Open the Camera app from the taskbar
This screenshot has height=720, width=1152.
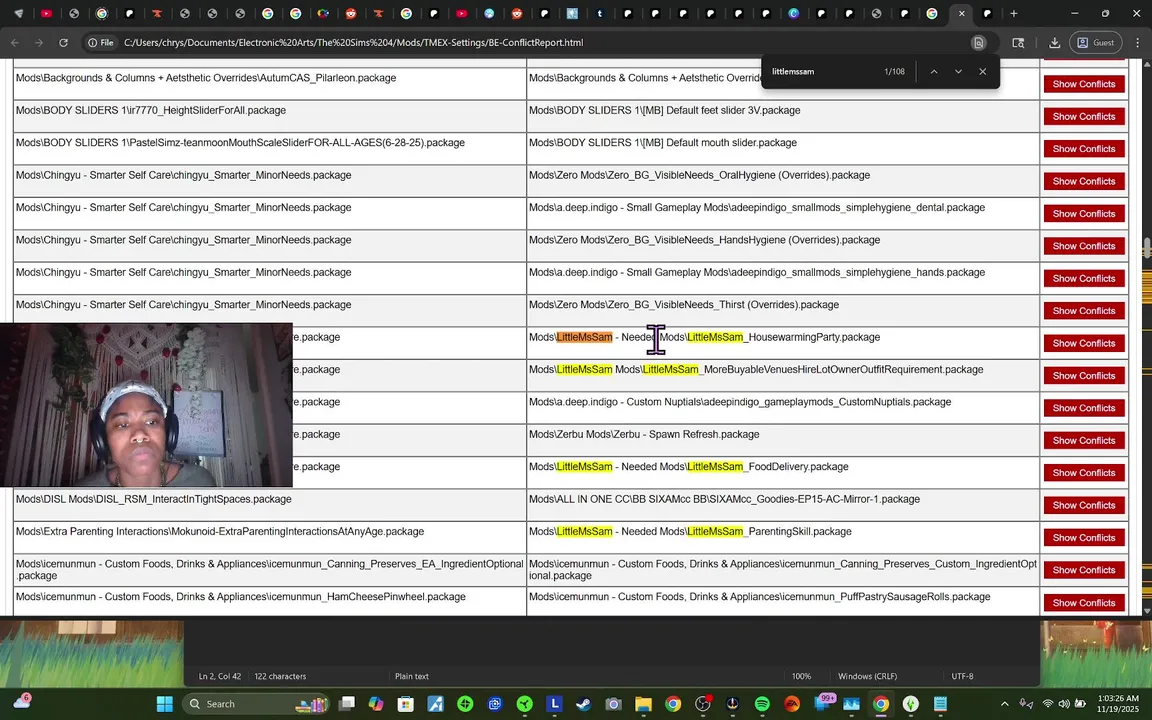tap(613, 704)
